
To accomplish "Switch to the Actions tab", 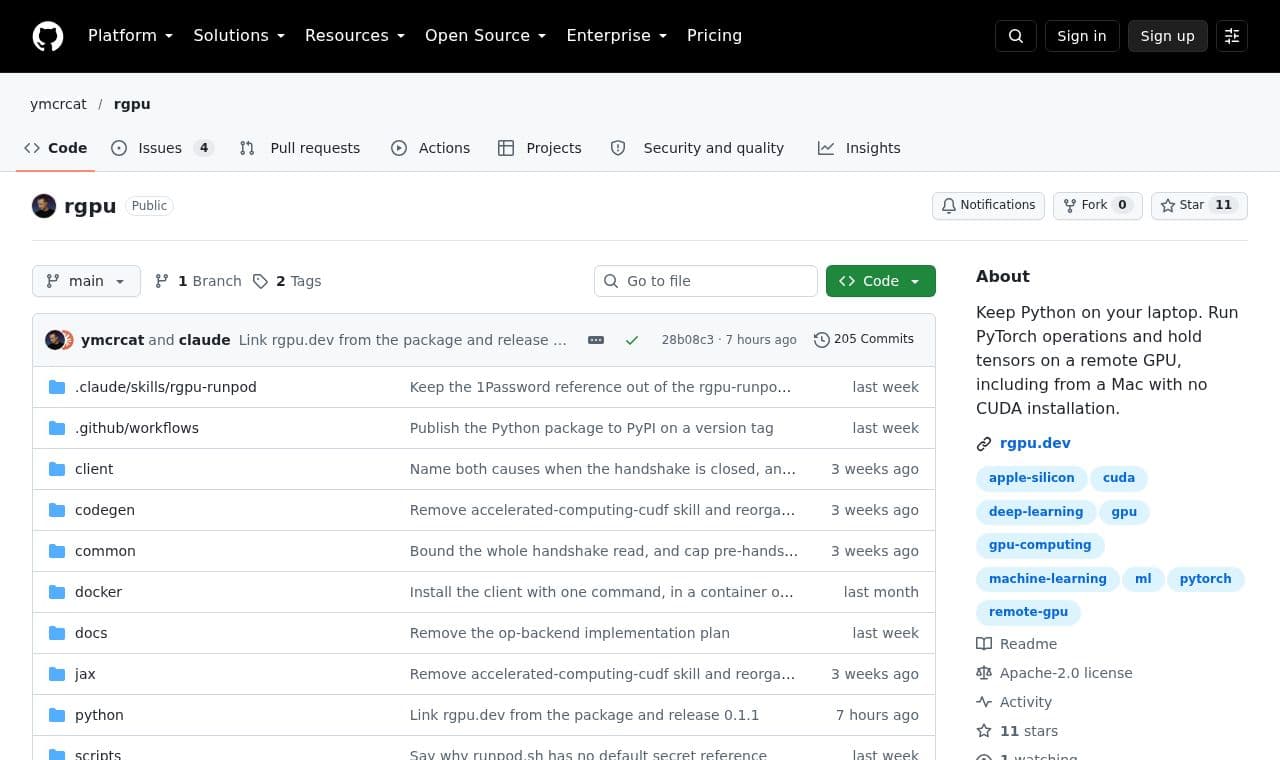I will click(430, 148).
